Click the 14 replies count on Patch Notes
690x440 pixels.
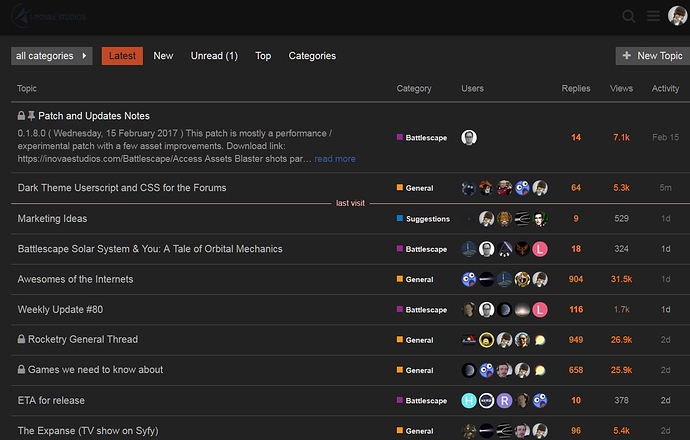pyautogui.click(x=576, y=137)
